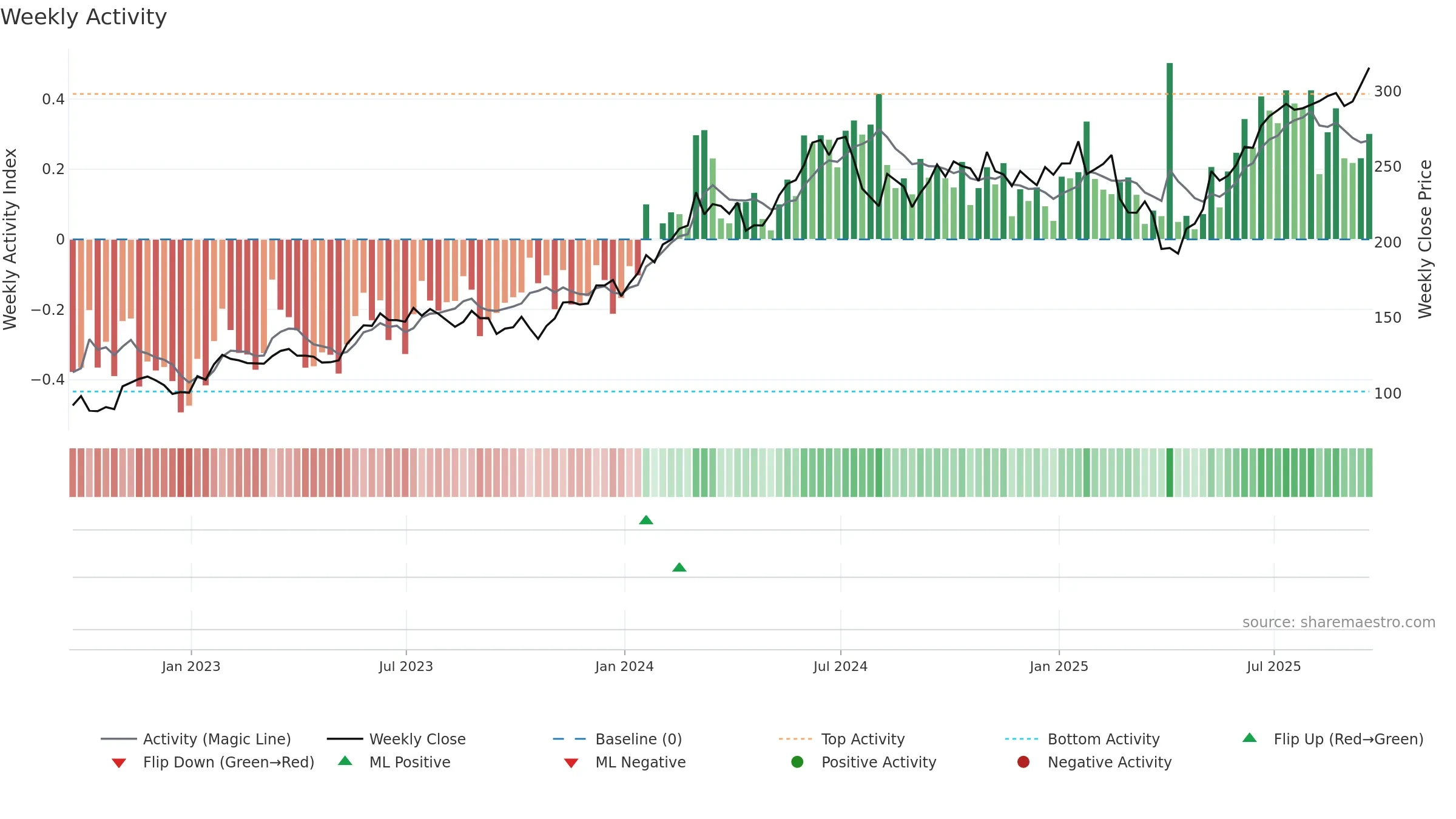Click the source: sharemaestro.com text

click(1339, 622)
